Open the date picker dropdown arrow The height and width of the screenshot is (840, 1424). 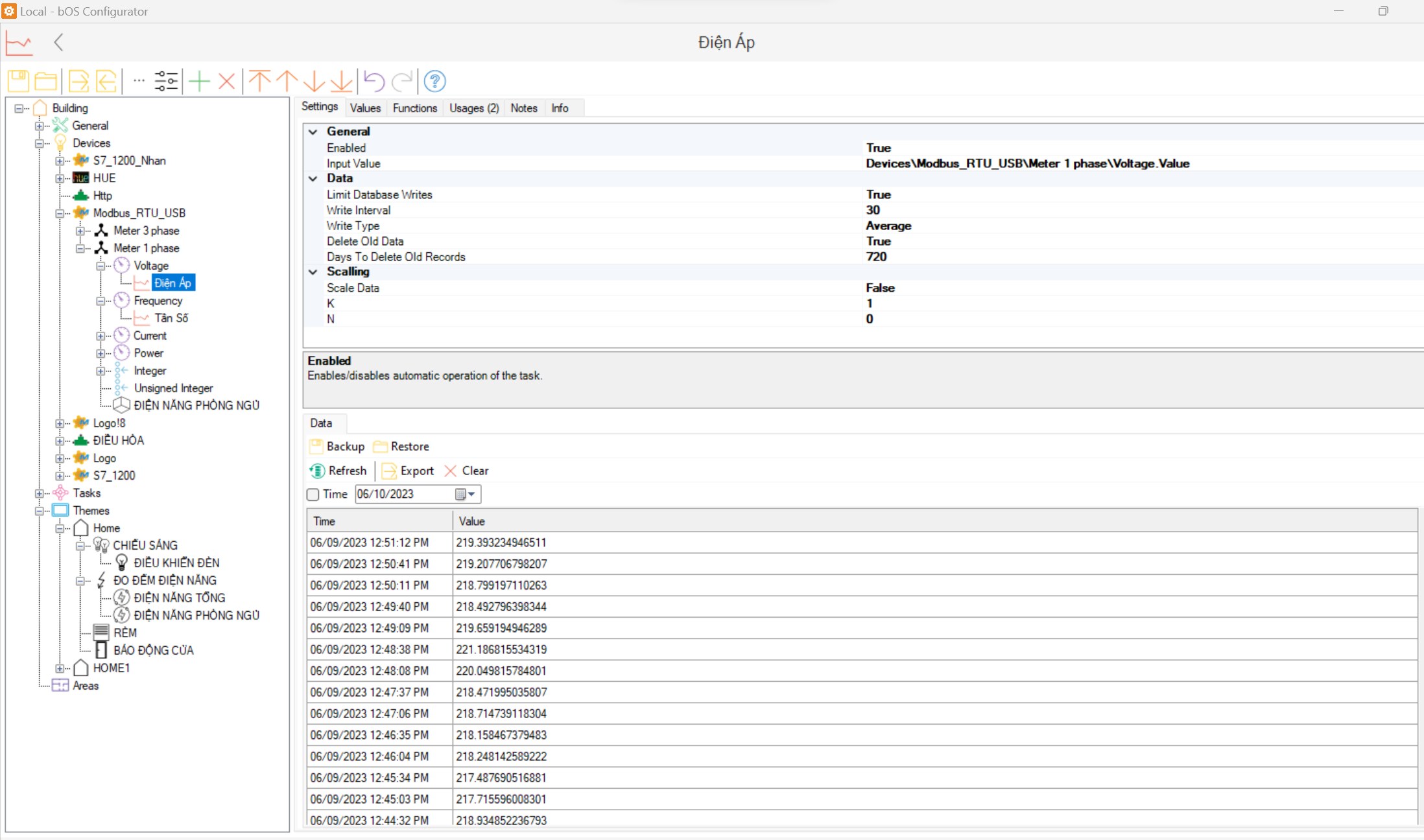pos(471,495)
